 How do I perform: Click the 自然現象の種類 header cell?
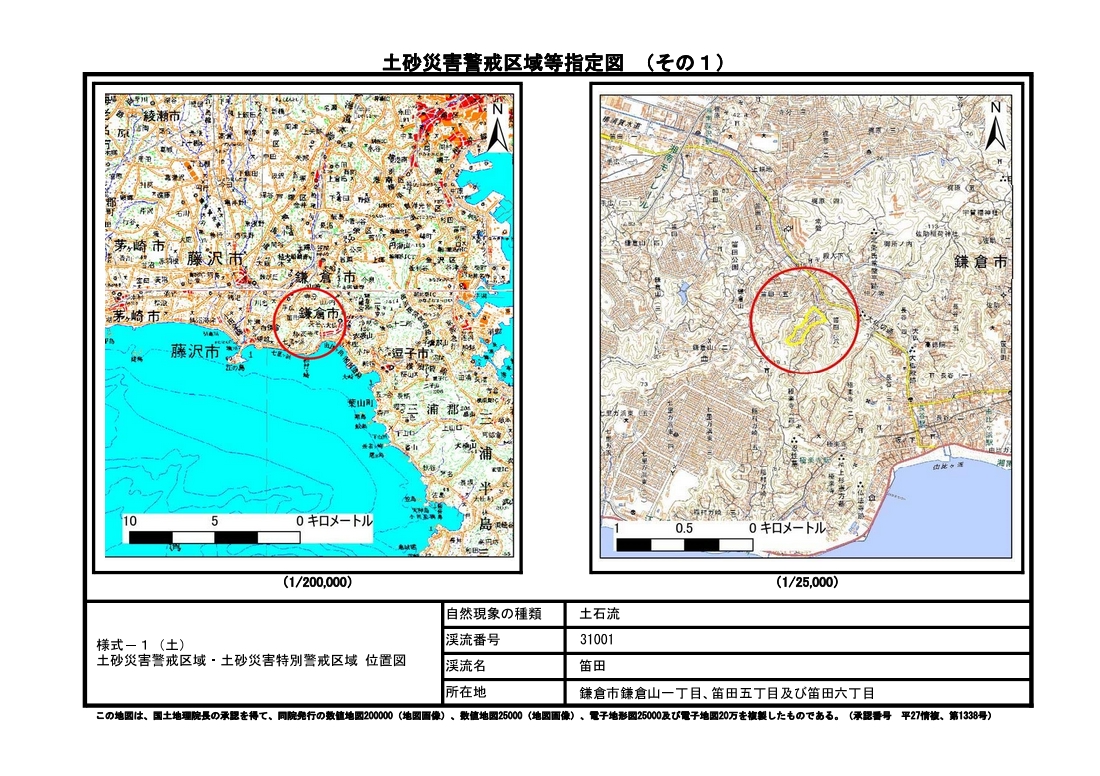click(x=493, y=614)
